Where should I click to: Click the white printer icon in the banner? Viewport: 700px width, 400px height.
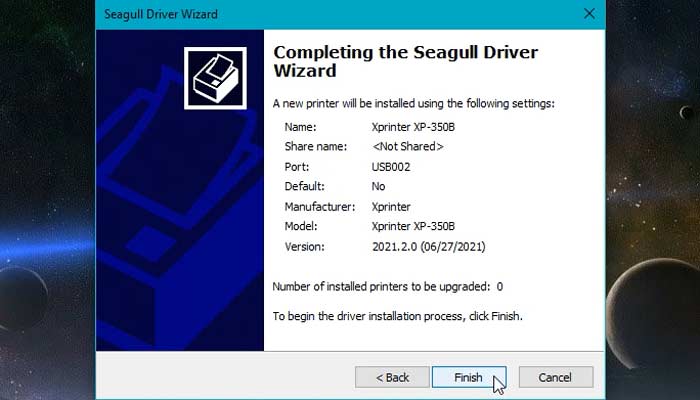(x=215, y=78)
